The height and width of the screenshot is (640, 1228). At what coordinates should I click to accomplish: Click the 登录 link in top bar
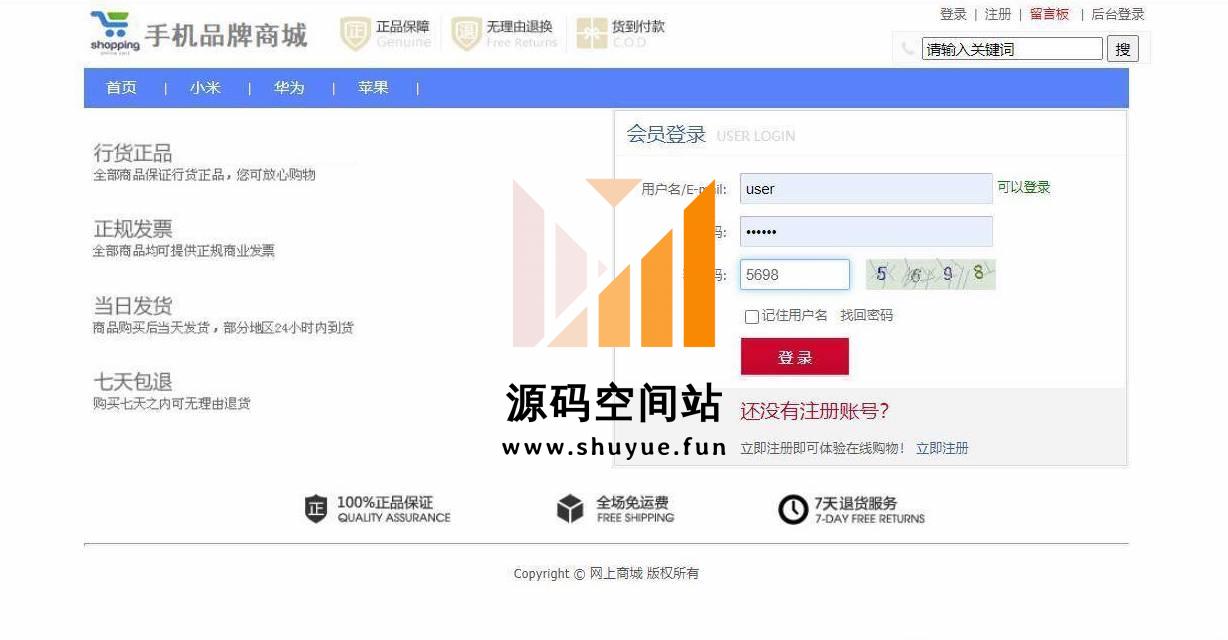(953, 14)
